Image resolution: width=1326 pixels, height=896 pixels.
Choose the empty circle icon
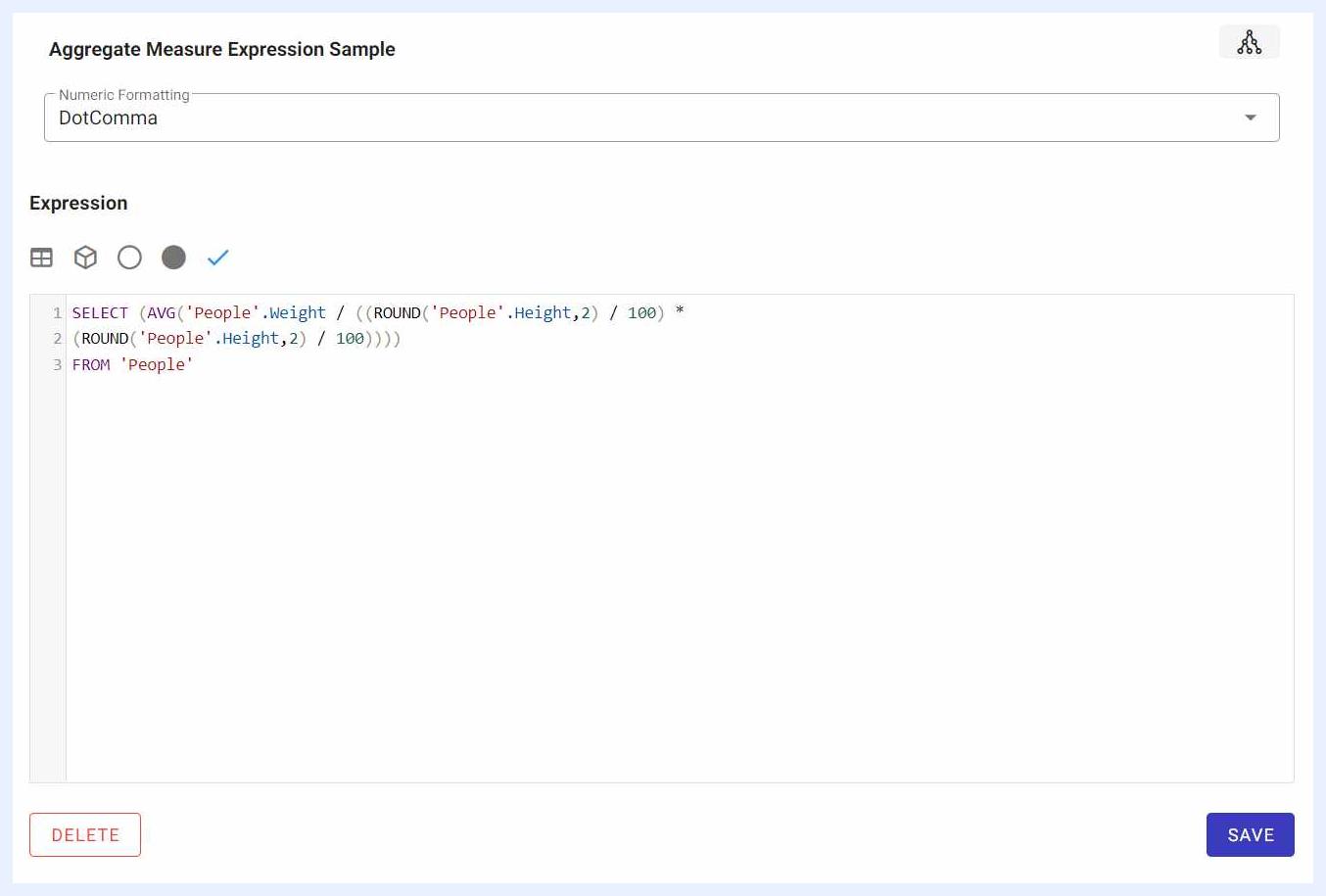tap(129, 258)
